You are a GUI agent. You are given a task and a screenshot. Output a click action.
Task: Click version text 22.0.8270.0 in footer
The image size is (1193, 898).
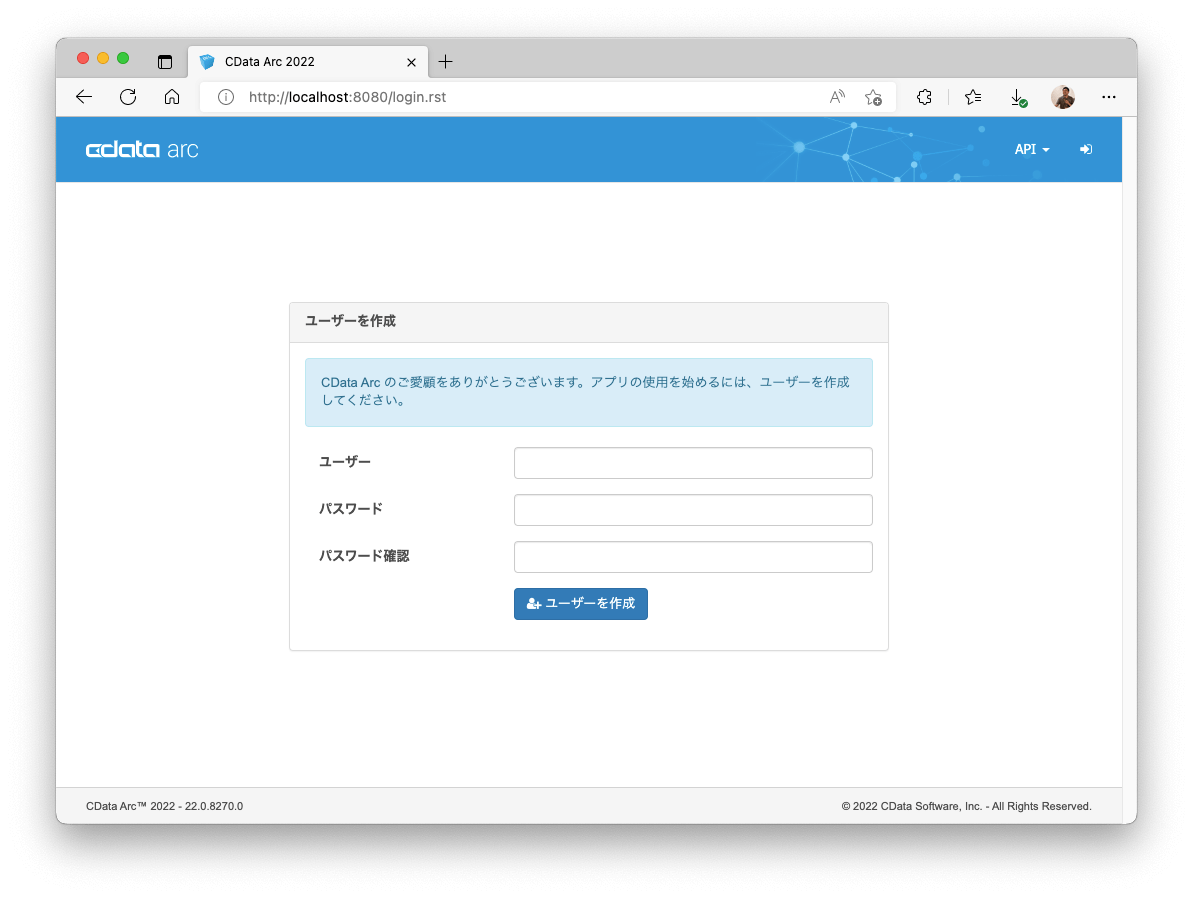pos(214,806)
